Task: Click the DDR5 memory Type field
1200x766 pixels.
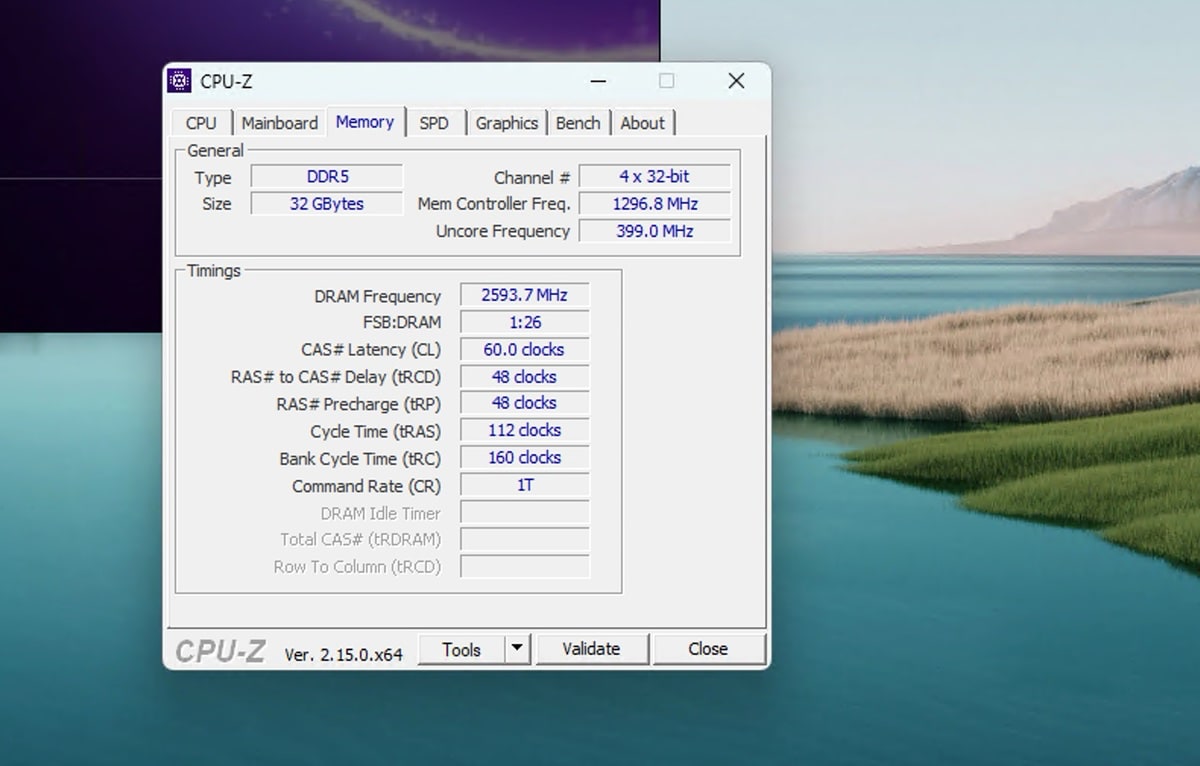Action: [x=327, y=177]
